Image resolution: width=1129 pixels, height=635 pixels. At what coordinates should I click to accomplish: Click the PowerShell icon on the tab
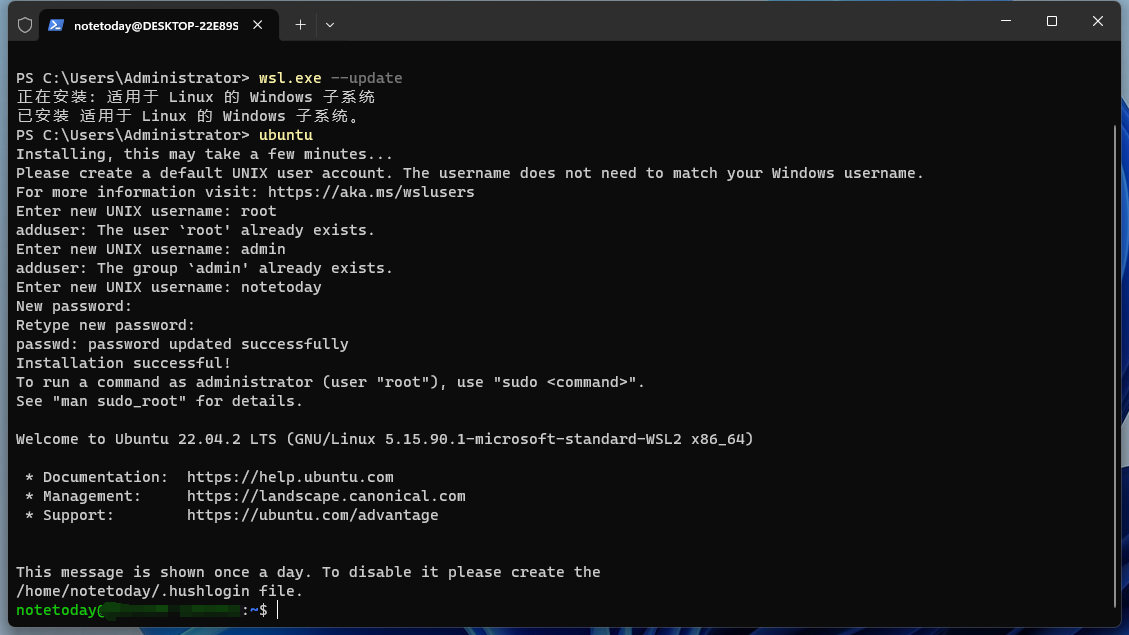click(x=56, y=25)
